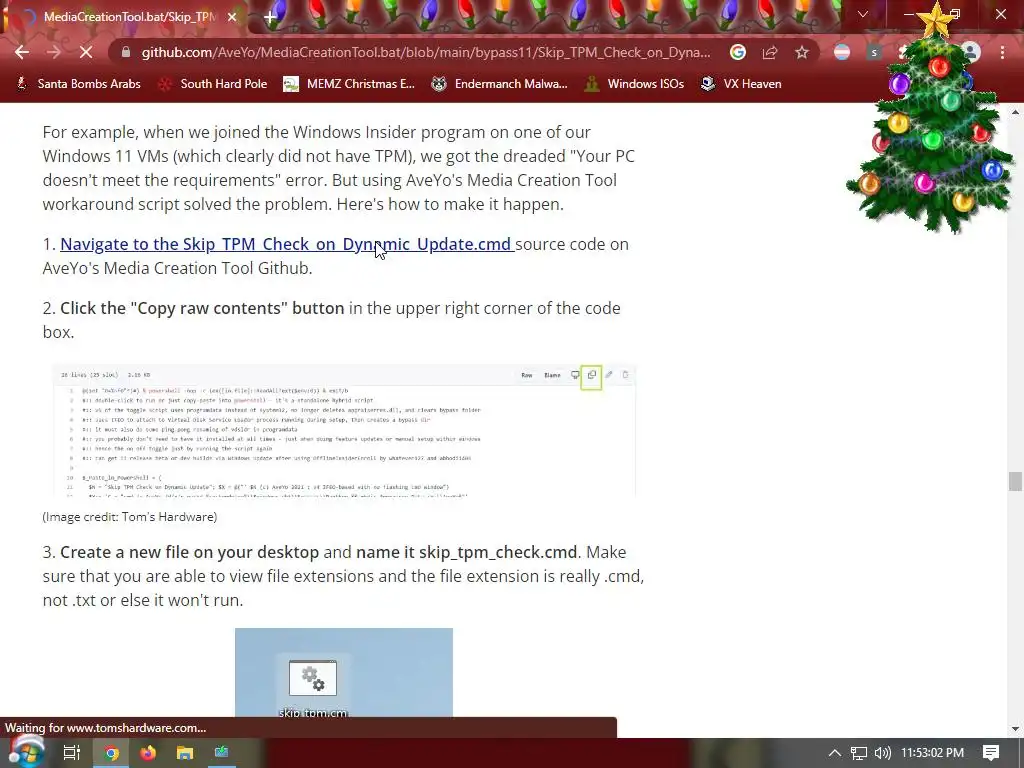Launch Firefox from the taskbar
Screen dimensions: 1024x768
pos(148,753)
